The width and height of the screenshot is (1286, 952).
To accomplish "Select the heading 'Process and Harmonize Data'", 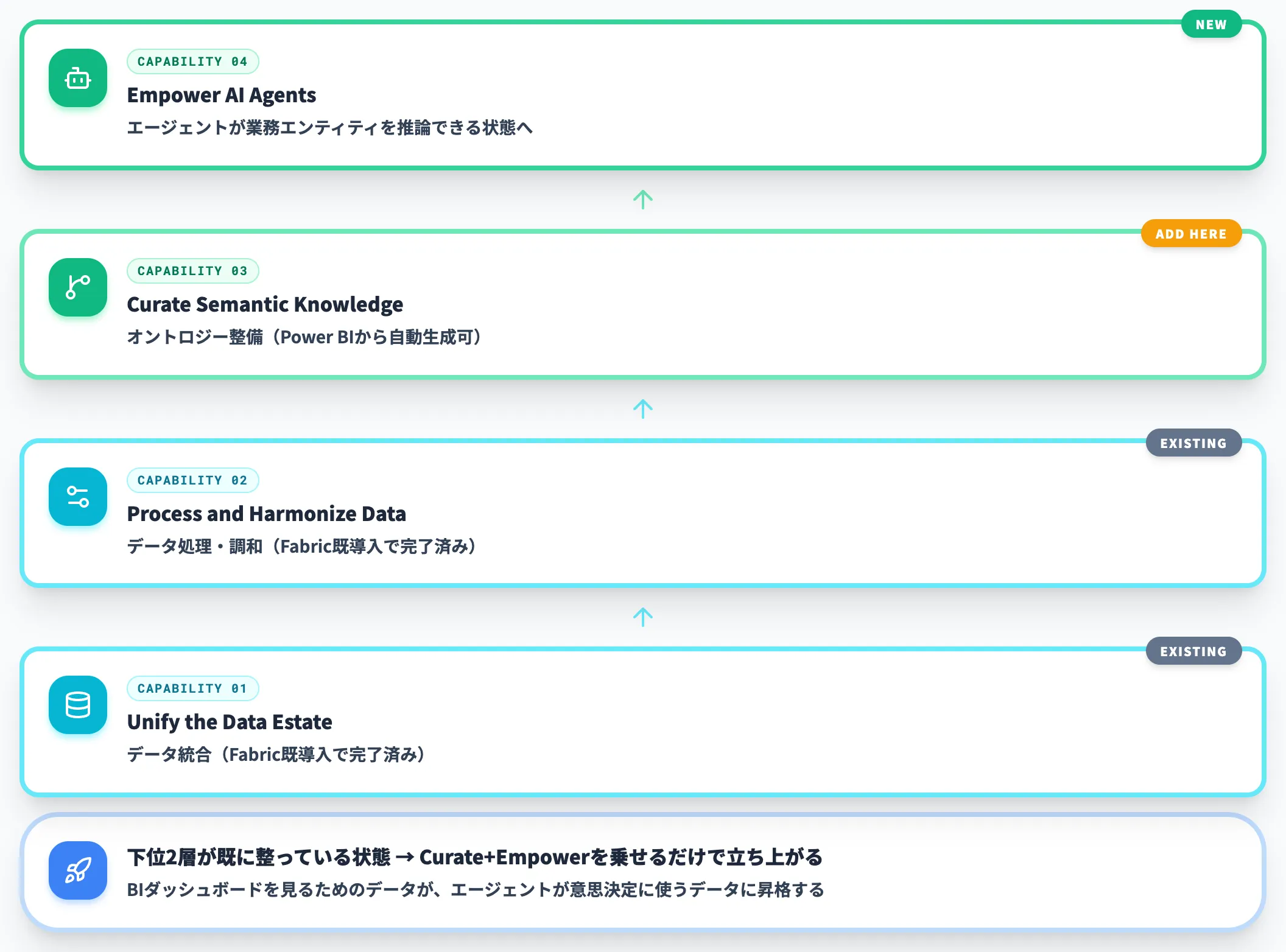I will (x=266, y=514).
